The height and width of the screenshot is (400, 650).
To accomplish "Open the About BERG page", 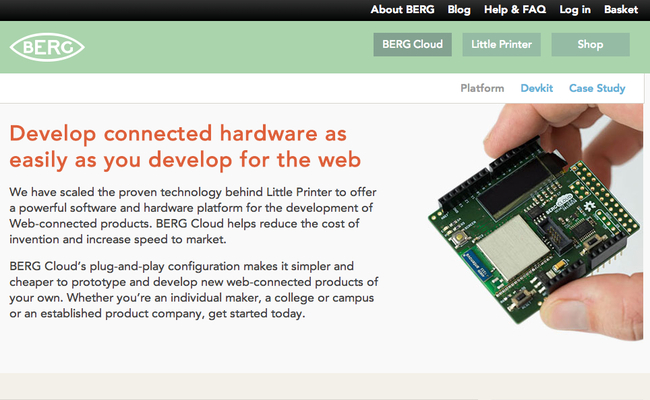I will coord(402,10).
